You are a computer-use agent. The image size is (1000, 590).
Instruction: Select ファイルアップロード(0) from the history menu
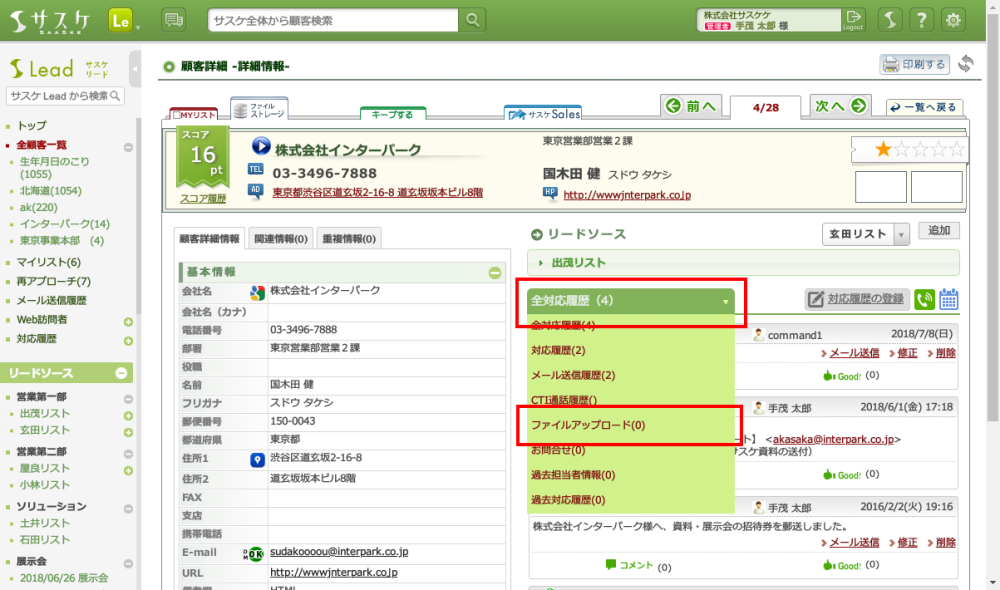click(588, 425)
